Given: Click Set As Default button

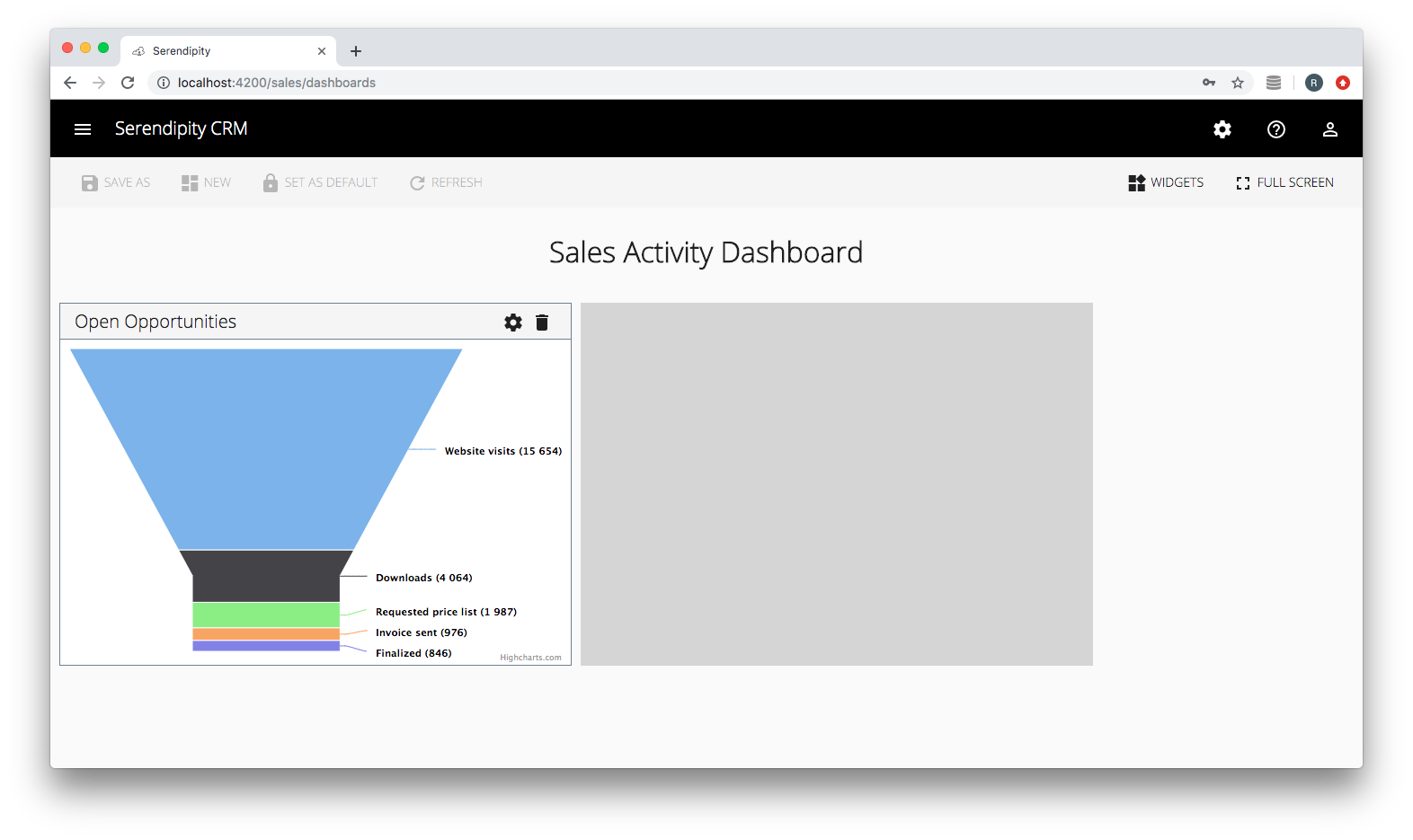Looking at the screenshot, I should (x=321, y=183).
